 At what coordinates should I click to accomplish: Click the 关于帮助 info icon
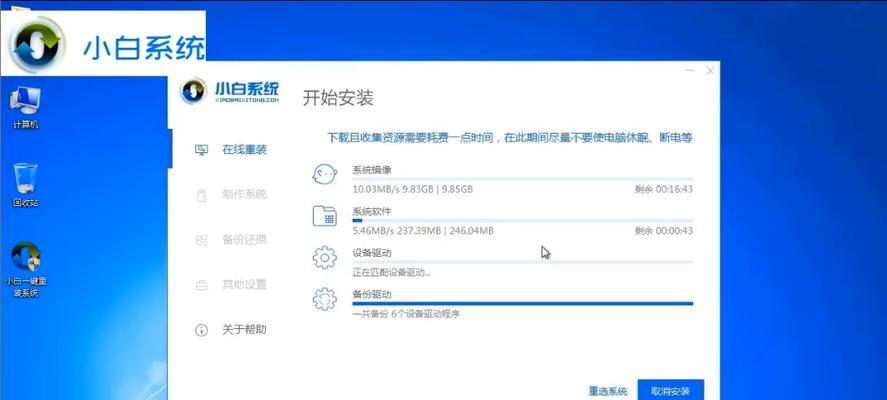pyautogui.click(x=201, y=330)
